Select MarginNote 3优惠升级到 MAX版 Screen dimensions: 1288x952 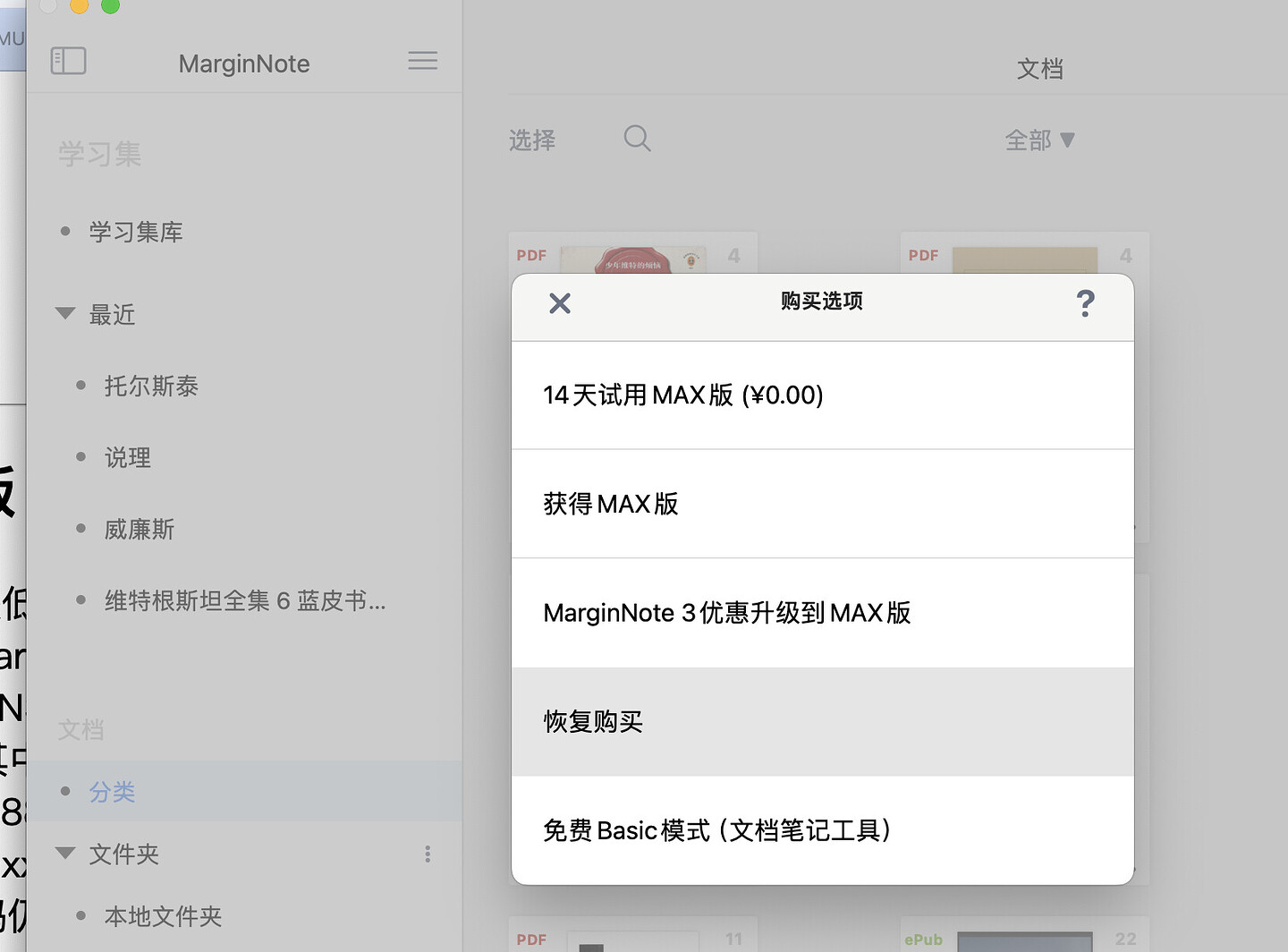coord(823,613)
